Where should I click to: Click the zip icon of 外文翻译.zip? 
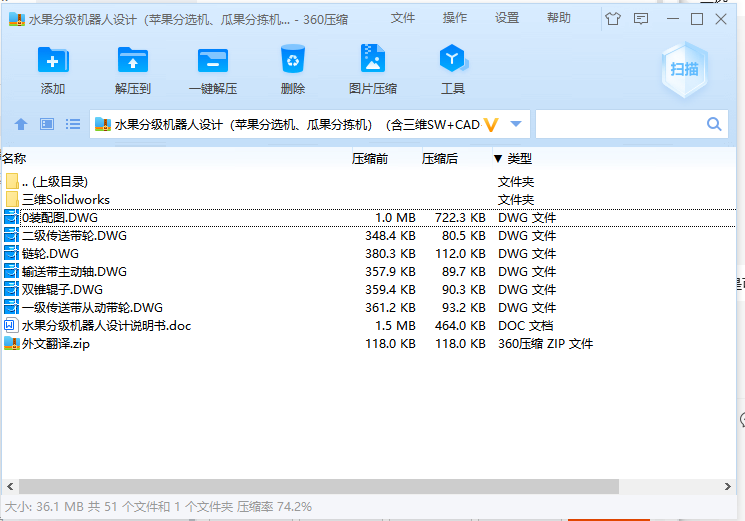[11, 344]
